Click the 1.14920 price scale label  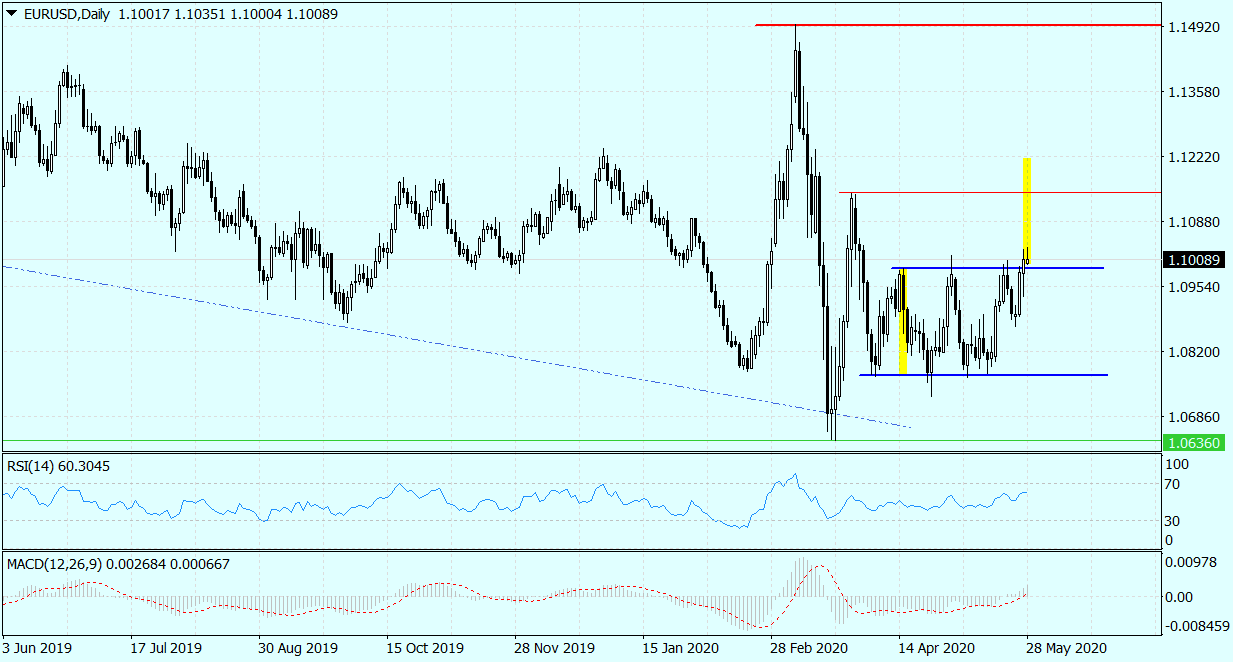coord(1193,27)
